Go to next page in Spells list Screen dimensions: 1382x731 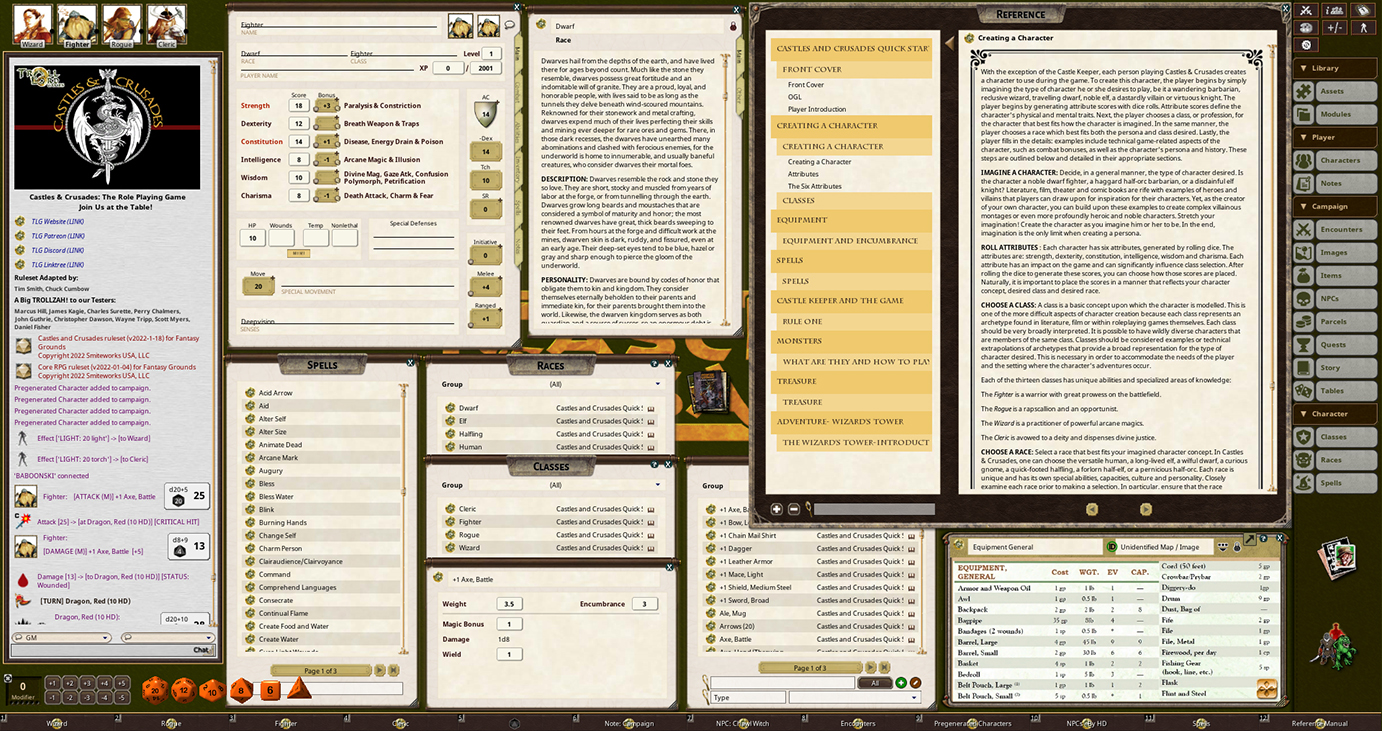click(379, 670)
